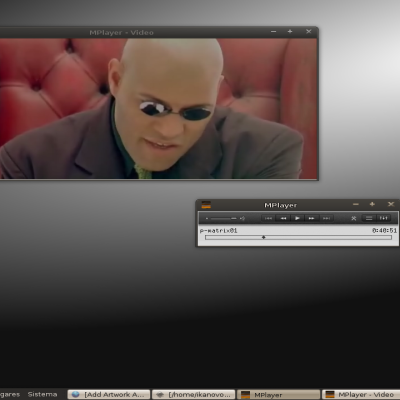
Task: Switch to Add Artwork taskbar window
Action: (x=109, y=395)
